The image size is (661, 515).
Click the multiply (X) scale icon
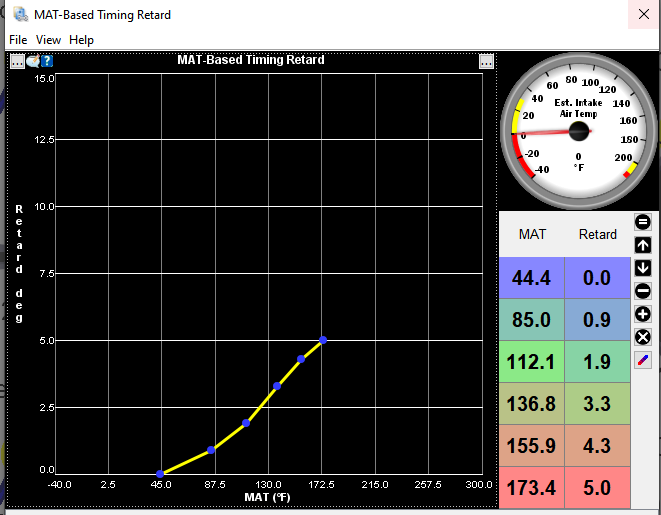tap(643, 337)
